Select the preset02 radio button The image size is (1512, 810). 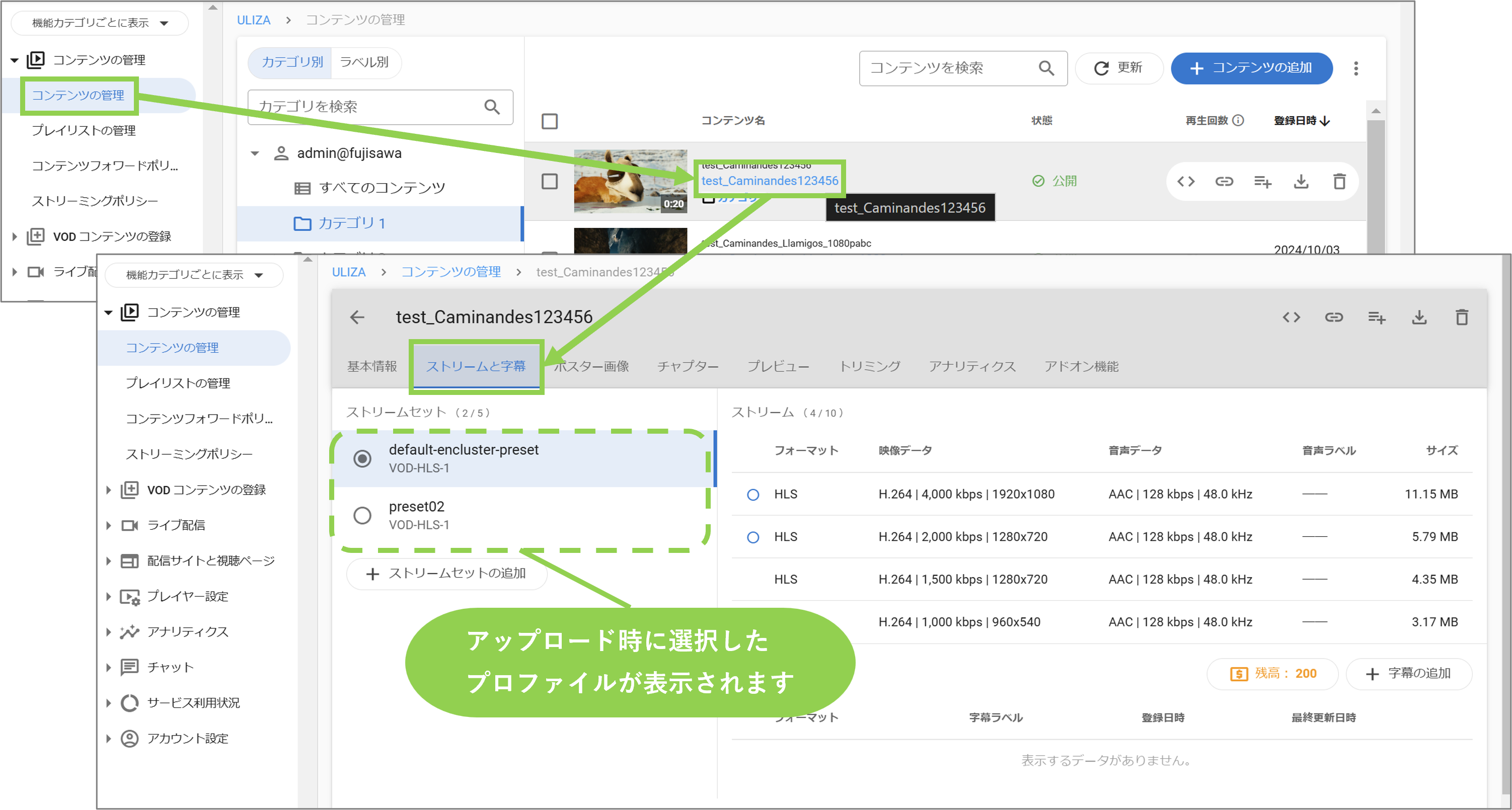pyautogui.click(x=362, y=516)
